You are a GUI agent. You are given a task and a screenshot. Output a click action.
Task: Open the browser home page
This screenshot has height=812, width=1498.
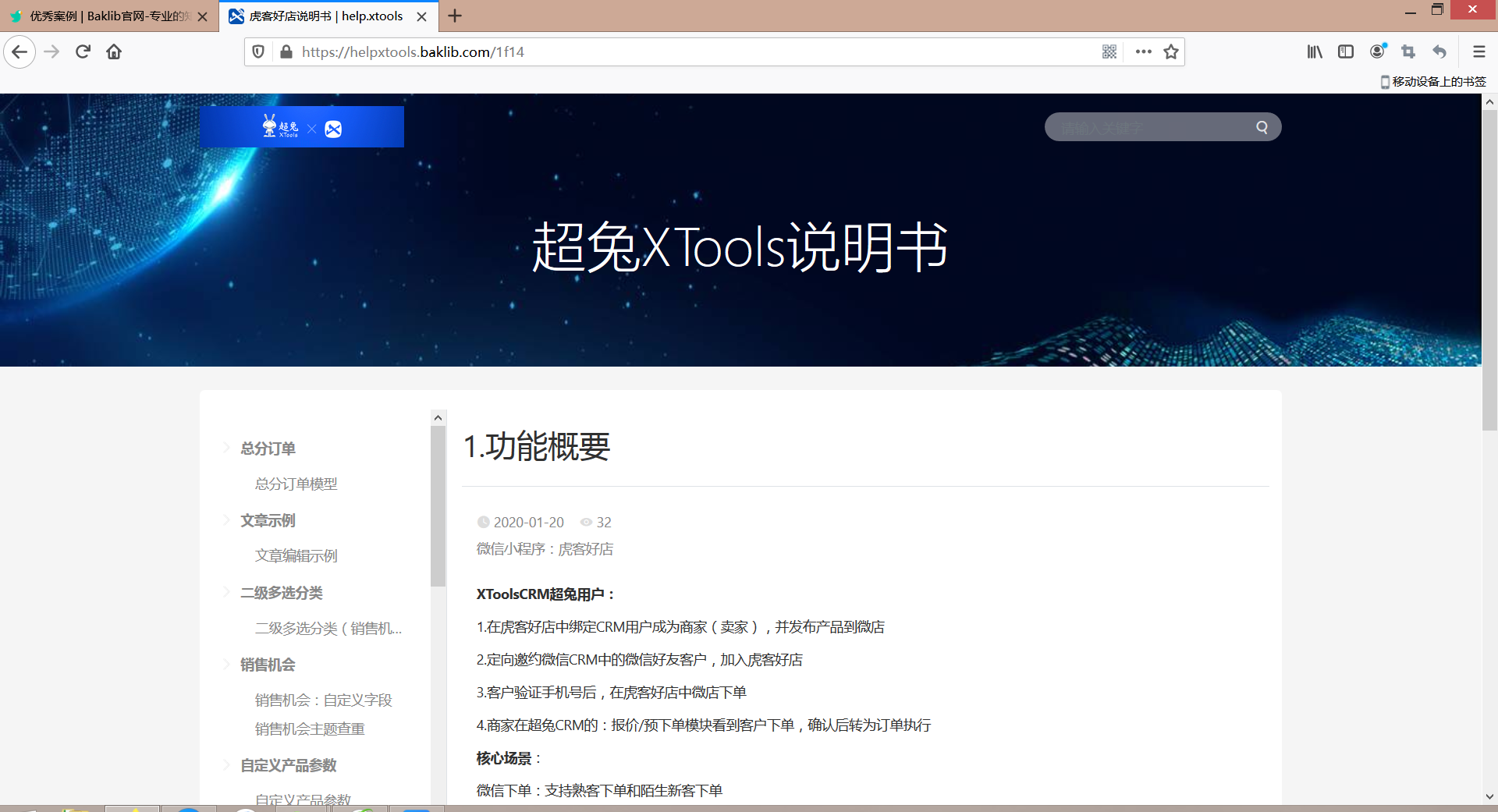(114, 52)
